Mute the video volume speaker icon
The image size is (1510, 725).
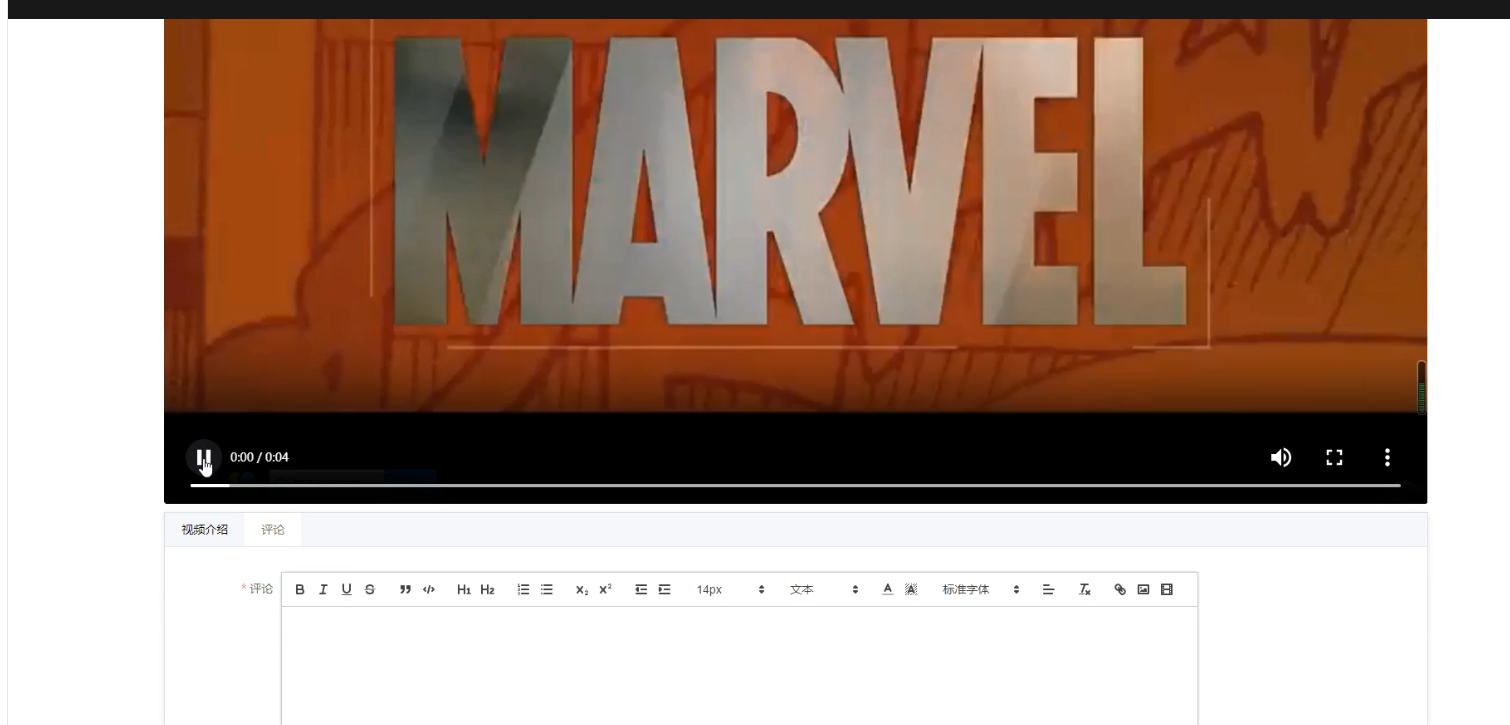[1280, 457]
